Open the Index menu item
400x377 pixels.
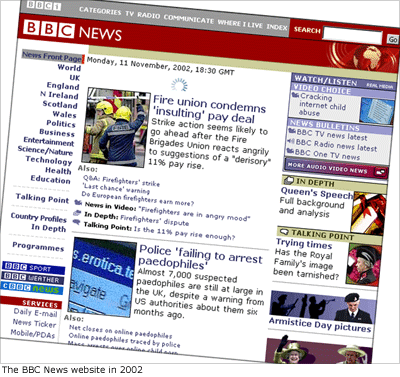[277, 27]
